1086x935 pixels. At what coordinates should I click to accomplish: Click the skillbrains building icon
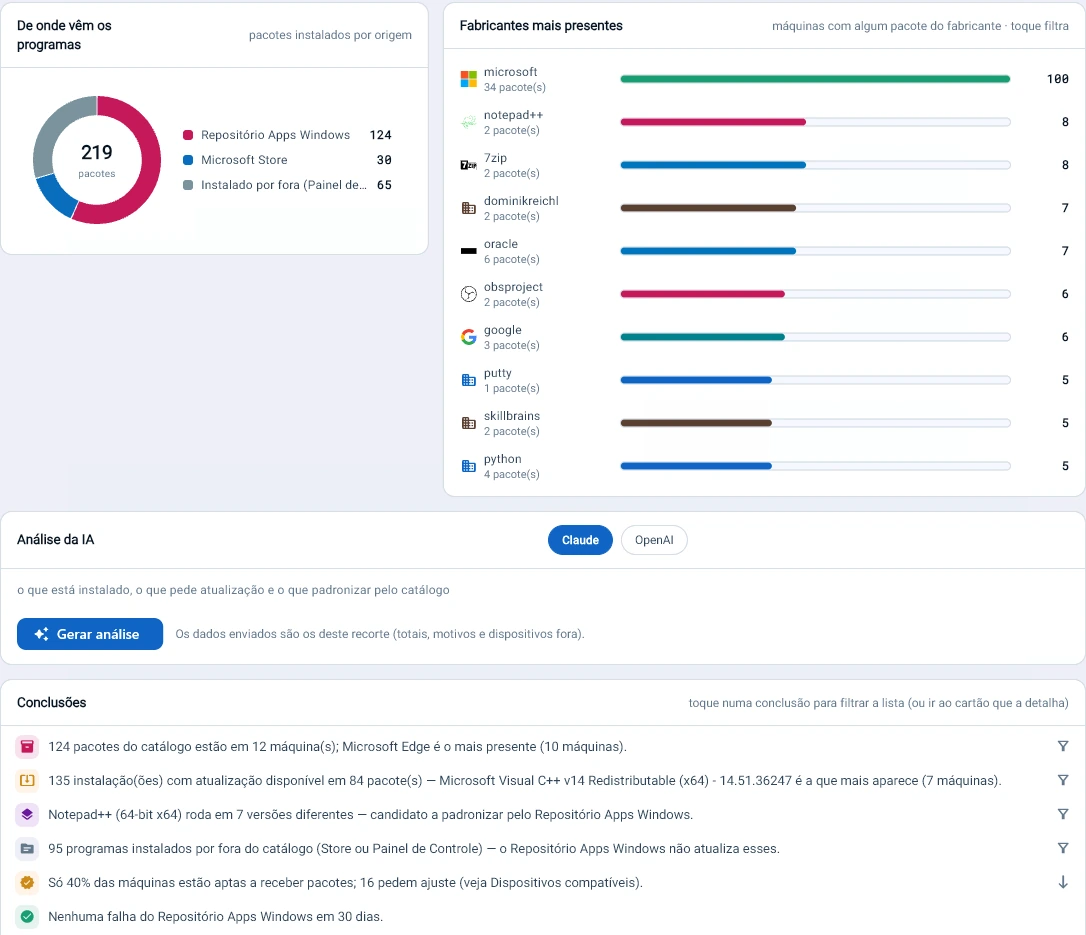point(468,422)
